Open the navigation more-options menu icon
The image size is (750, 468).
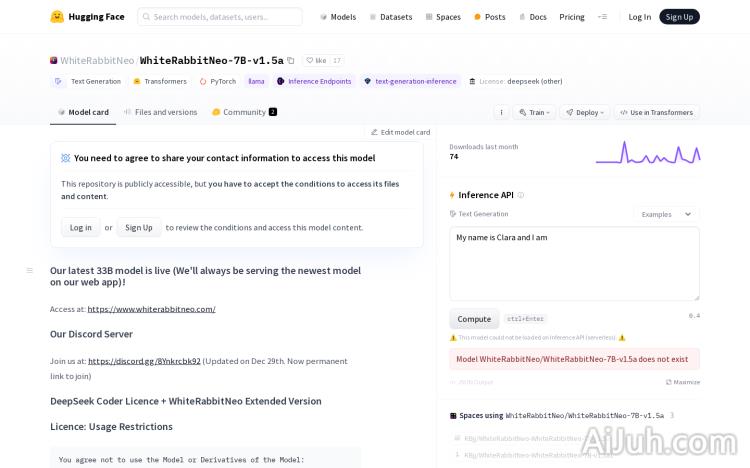(602, 17)
